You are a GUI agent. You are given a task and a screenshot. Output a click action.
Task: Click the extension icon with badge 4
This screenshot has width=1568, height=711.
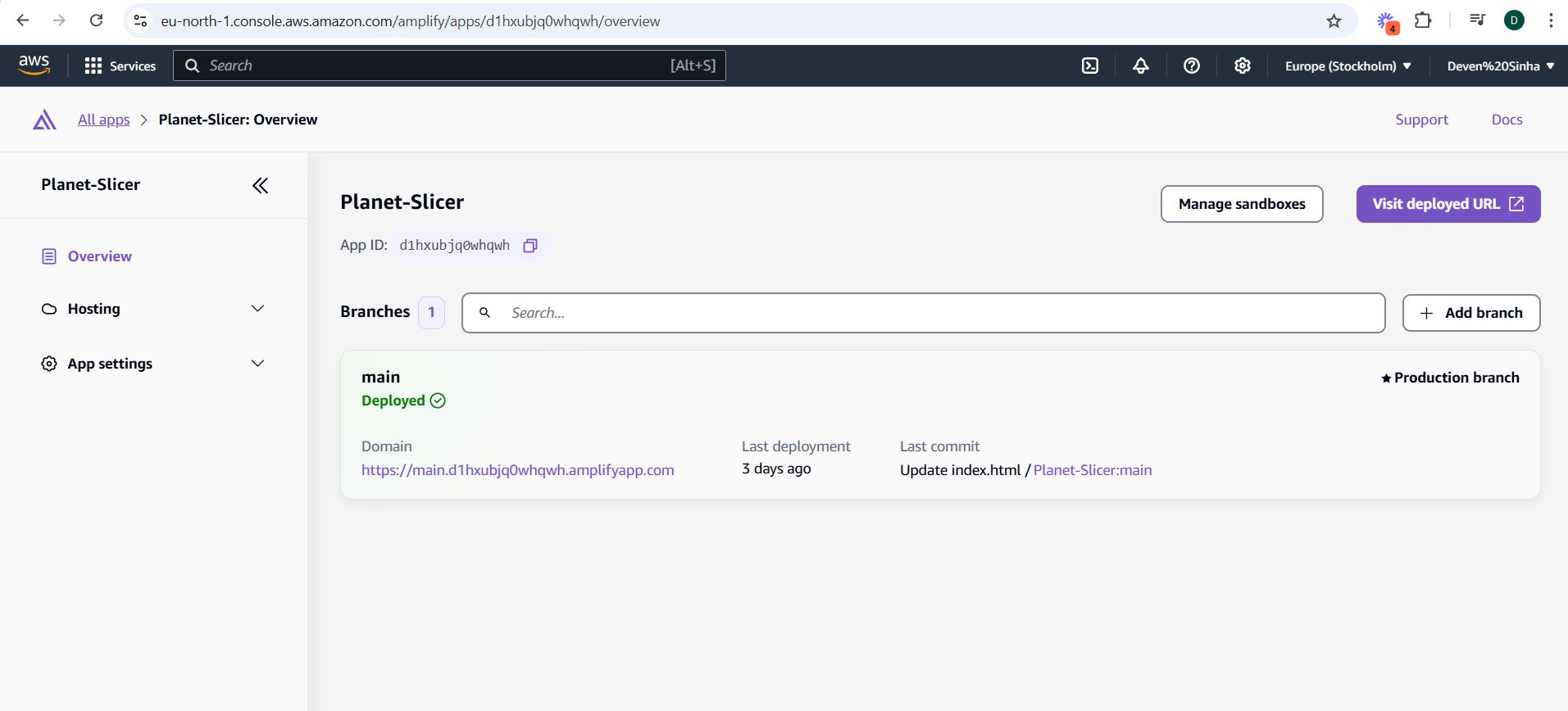[1387, 22]
